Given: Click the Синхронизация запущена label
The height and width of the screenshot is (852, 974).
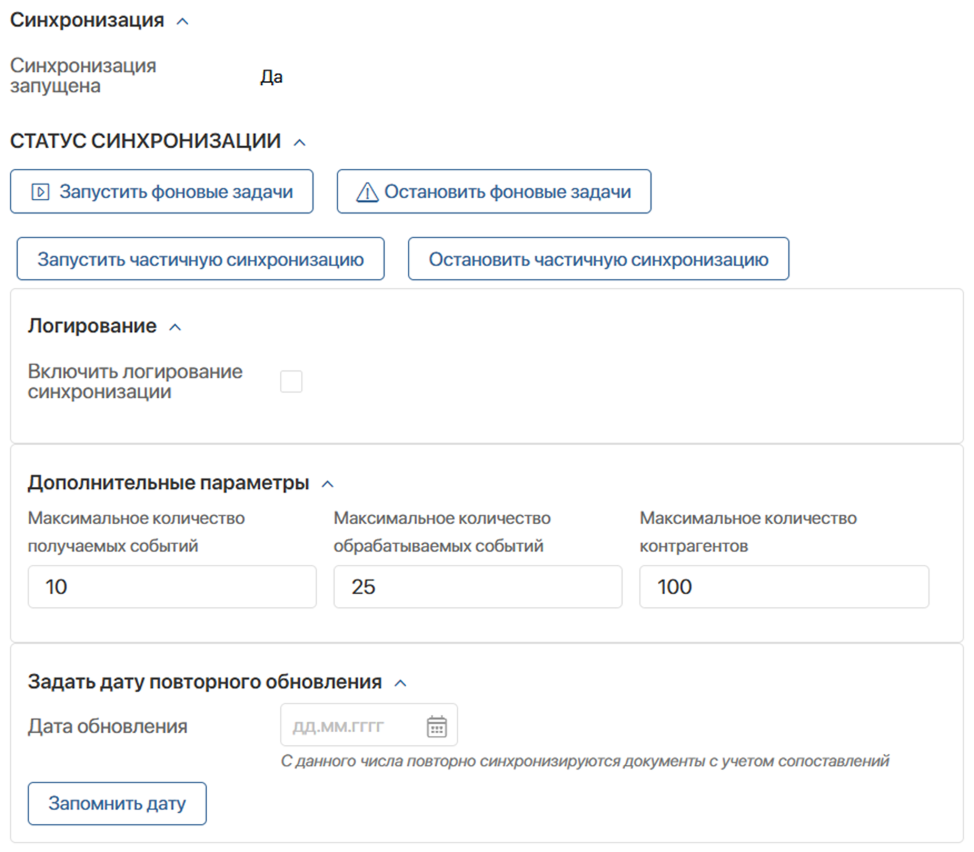Looking at the screenshot, I should click(83, 75).
